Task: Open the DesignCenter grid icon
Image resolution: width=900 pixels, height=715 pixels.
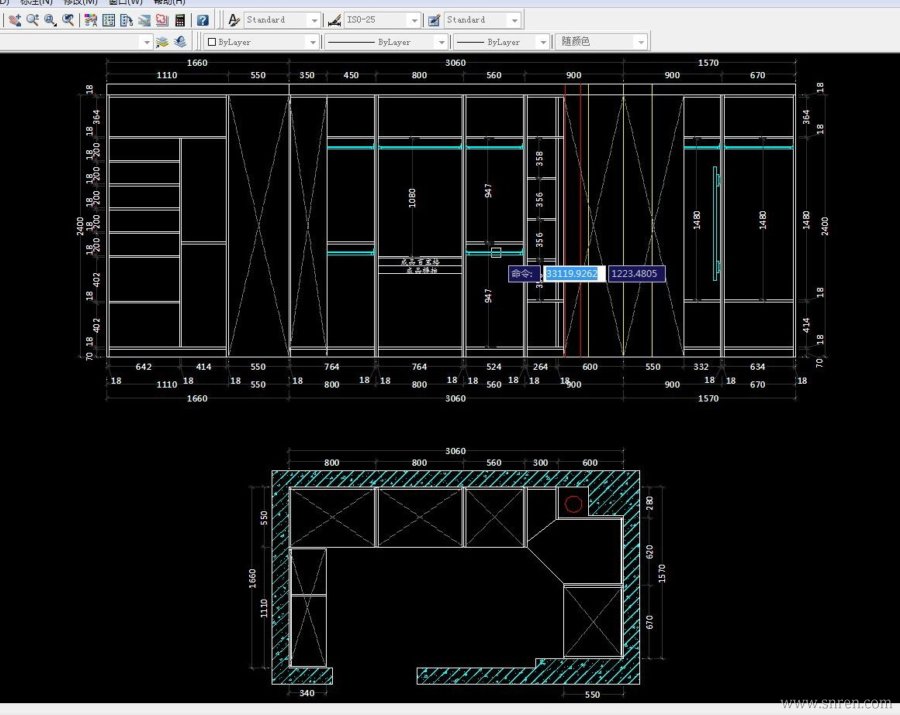Action: tap(108, 20)
